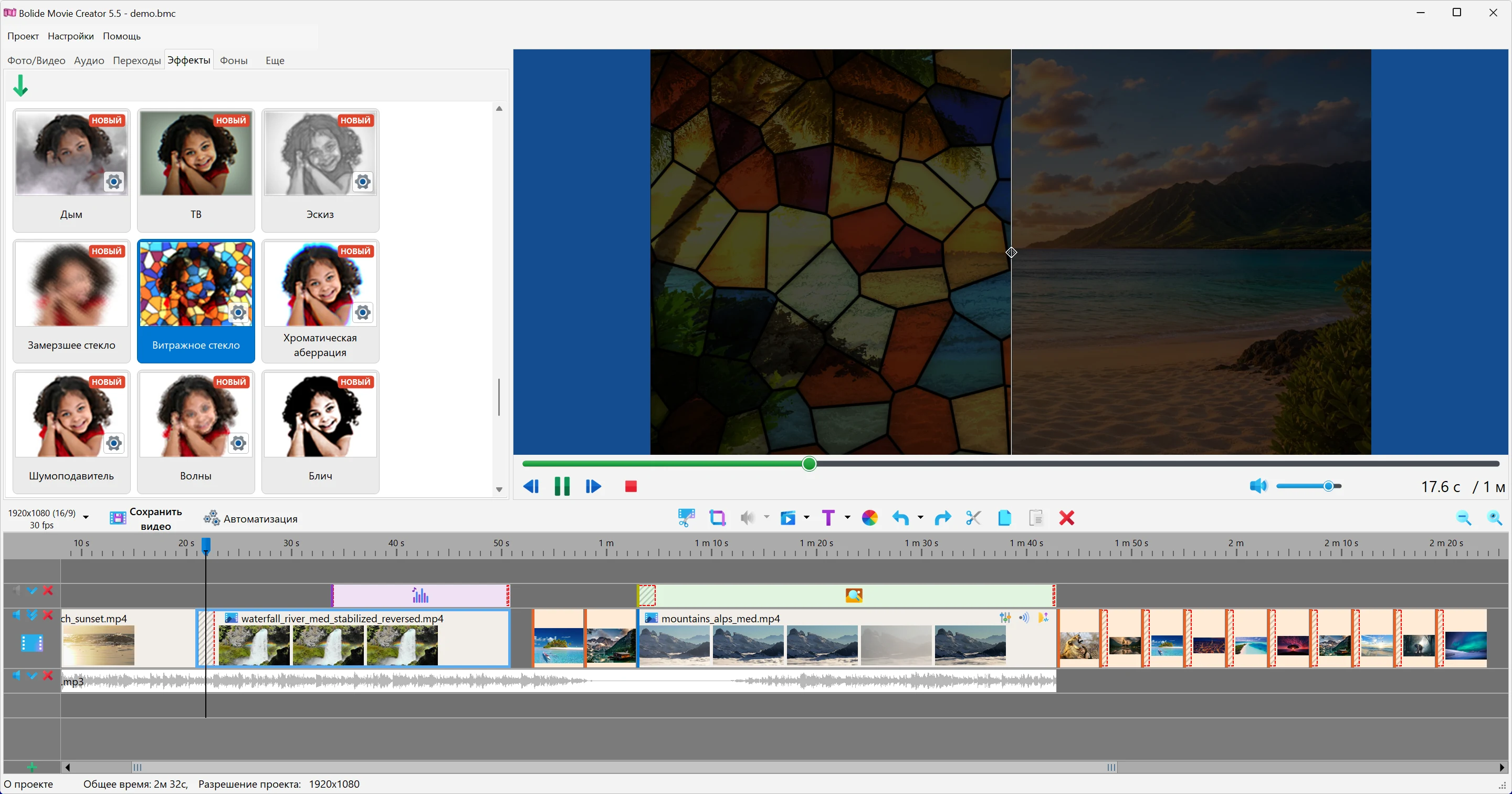Step to the previous frame

[x=531, y=486]
